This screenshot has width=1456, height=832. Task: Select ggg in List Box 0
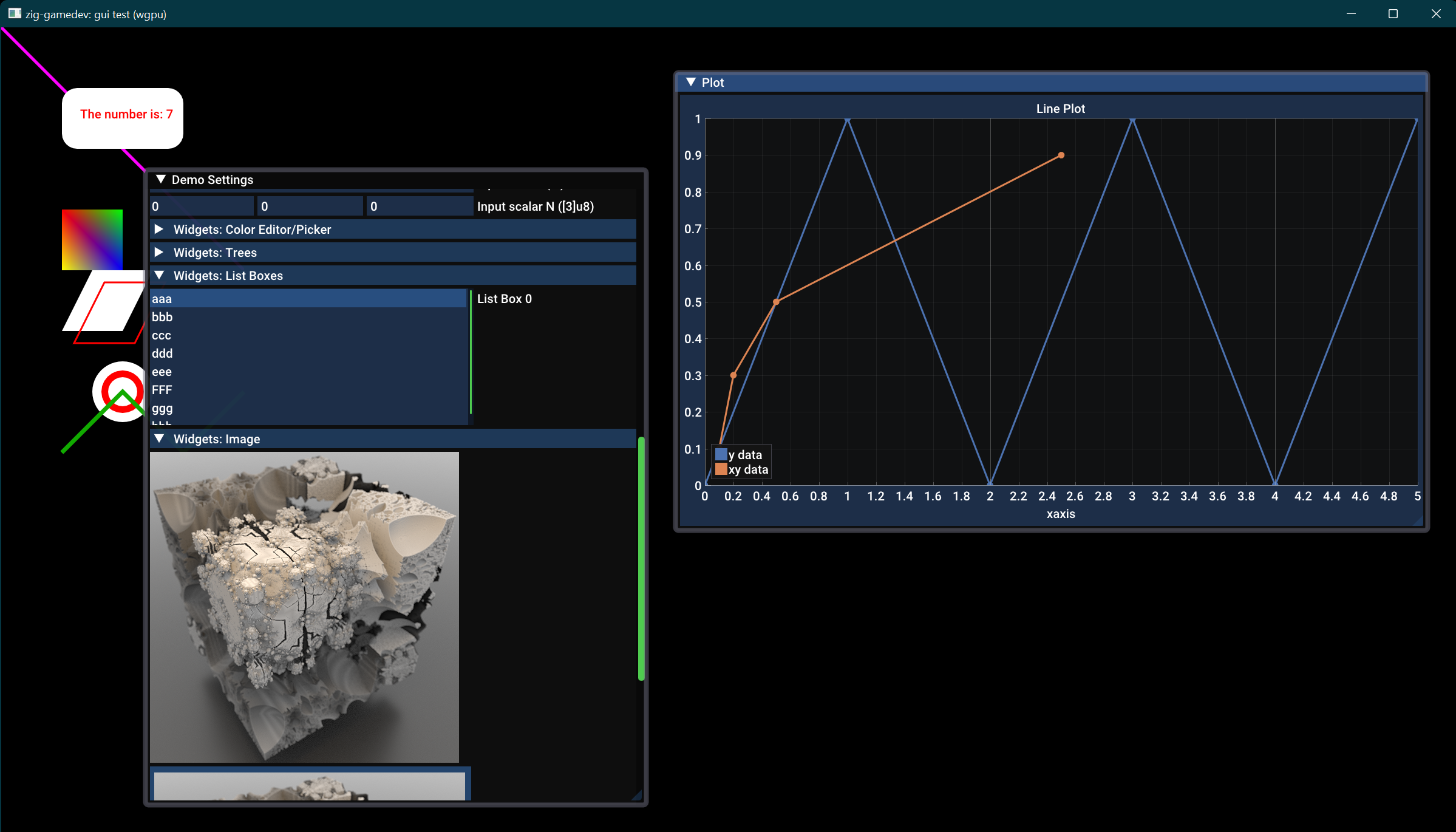[x=243, y=409]
